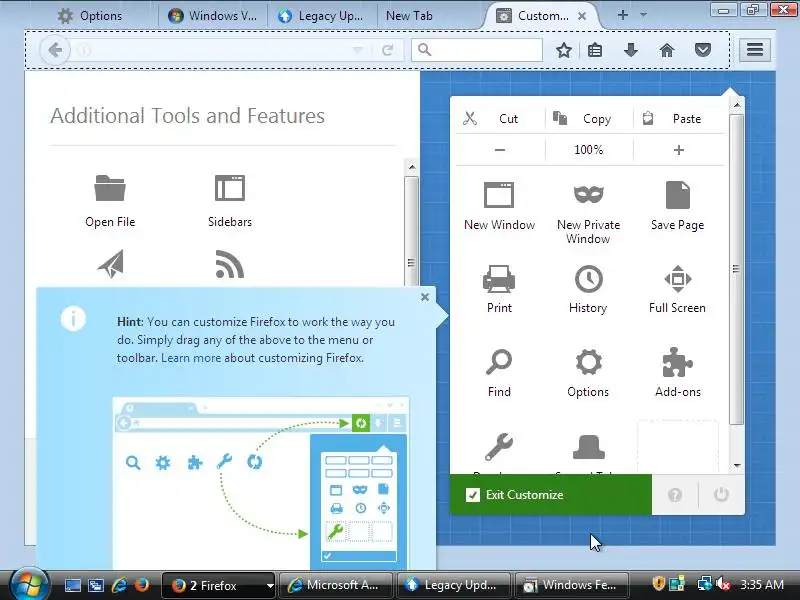Open a new tab with plus button
The image size is (800, 600).
coord(622,15)
